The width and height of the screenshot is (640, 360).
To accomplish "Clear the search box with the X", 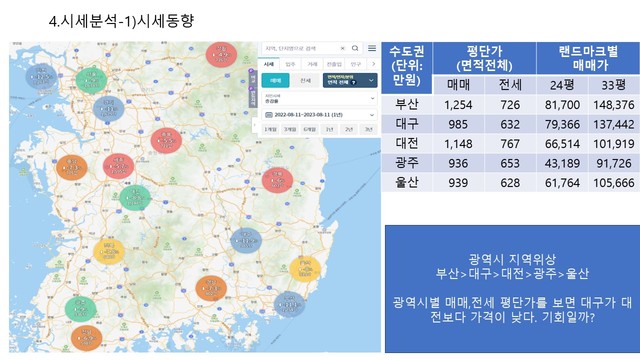I will tap(342, 48).
